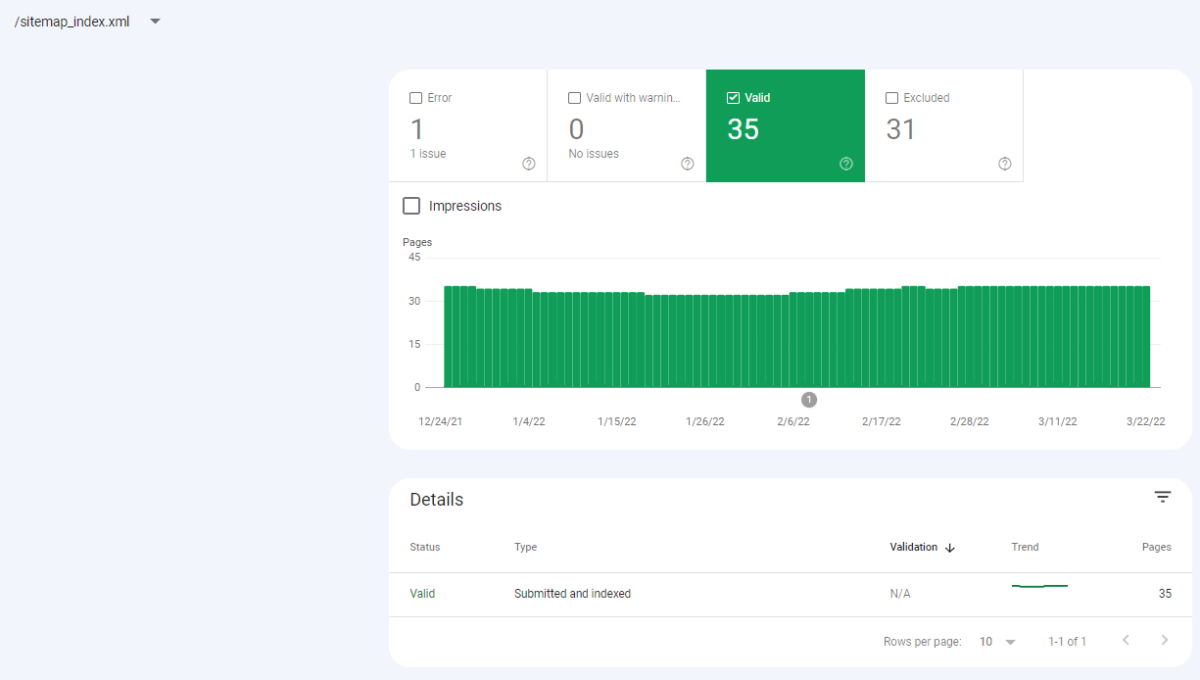Open the Rows per page dropdown
Screen dimensions: 1200x680
pyautogui.click(x=998, y=642)
